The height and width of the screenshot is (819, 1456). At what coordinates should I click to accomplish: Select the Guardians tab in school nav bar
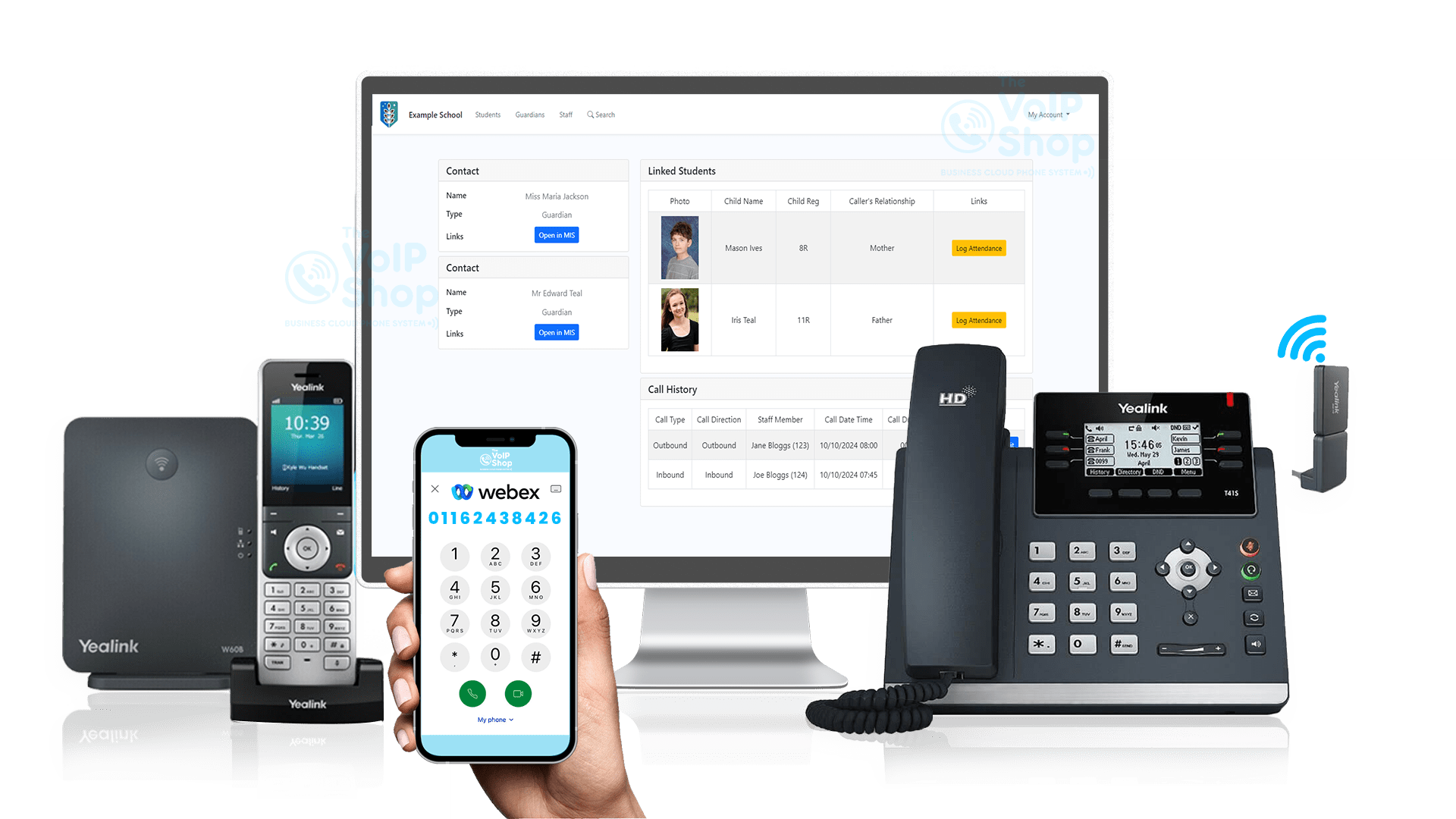click(x=530, y=115)
